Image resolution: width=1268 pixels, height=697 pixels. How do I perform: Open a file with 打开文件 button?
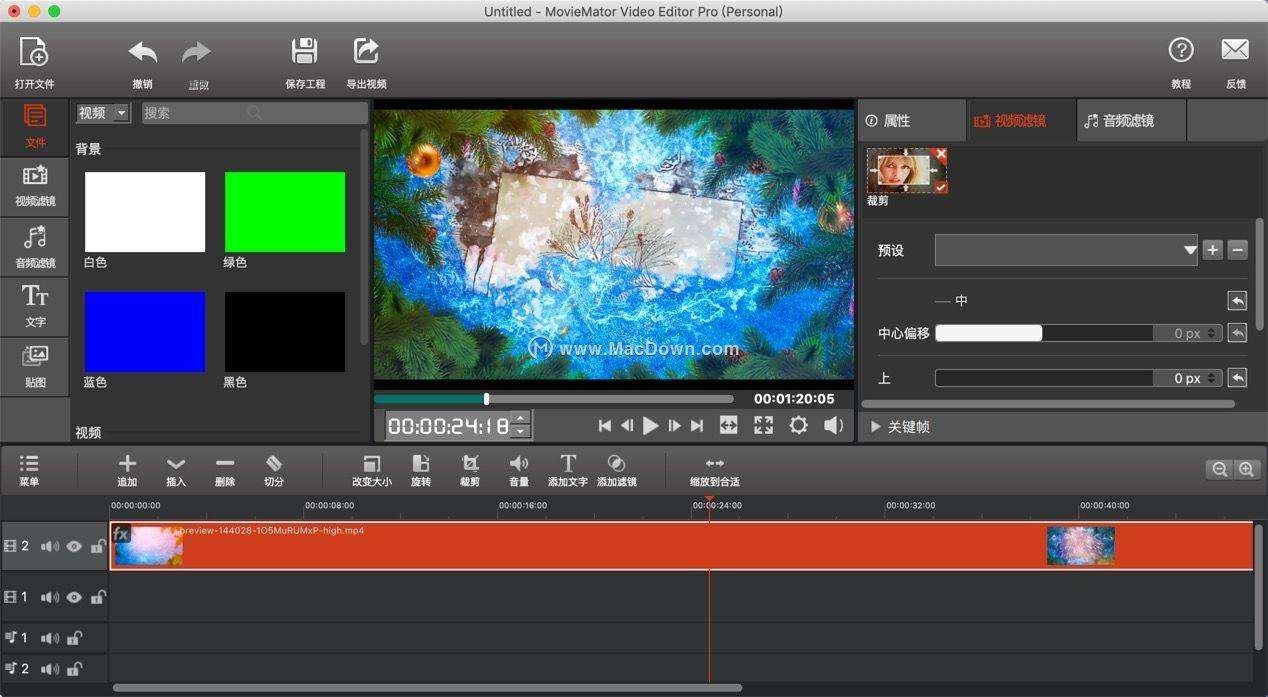click(x=34, y=62)
